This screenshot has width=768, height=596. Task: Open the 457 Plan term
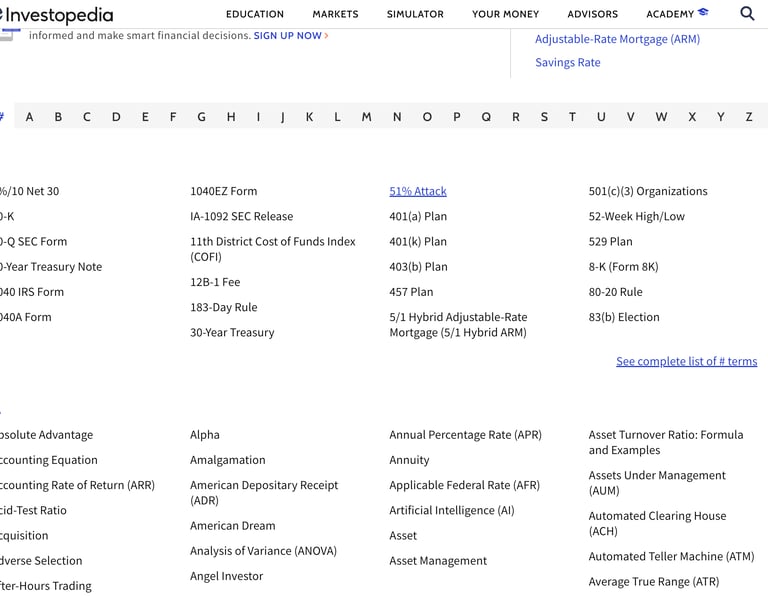pyautogui.click(x=411, y=292)
